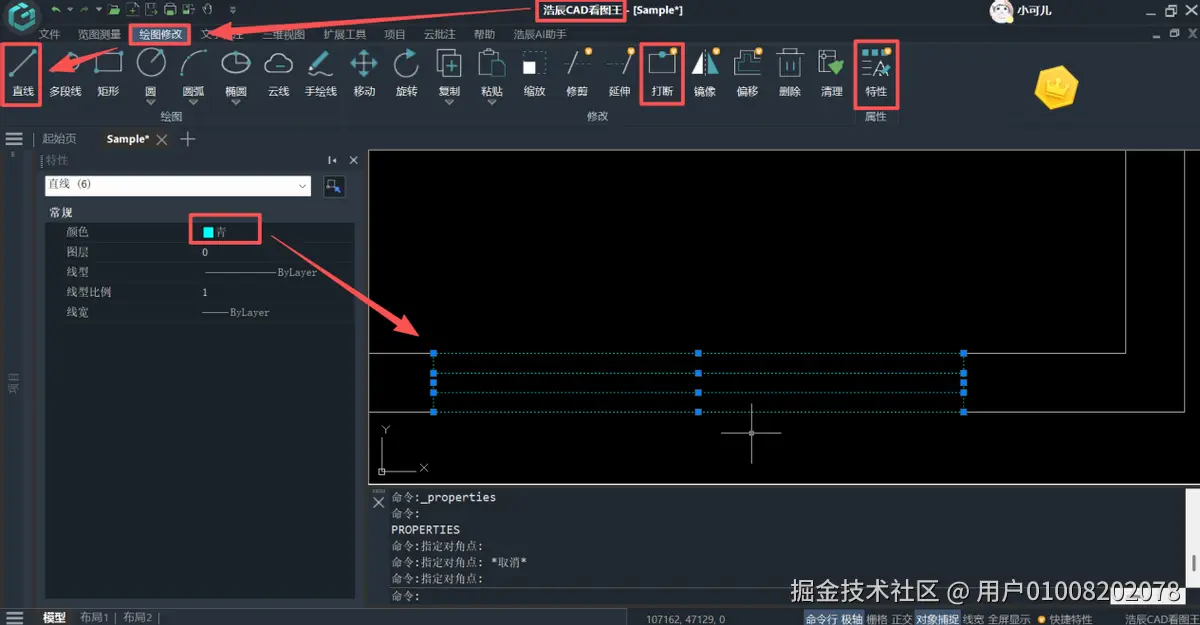Switch to the 绘图修改 ribbon tab
The height and width of the screenshot is (625, 1200).
pos(160,34)
